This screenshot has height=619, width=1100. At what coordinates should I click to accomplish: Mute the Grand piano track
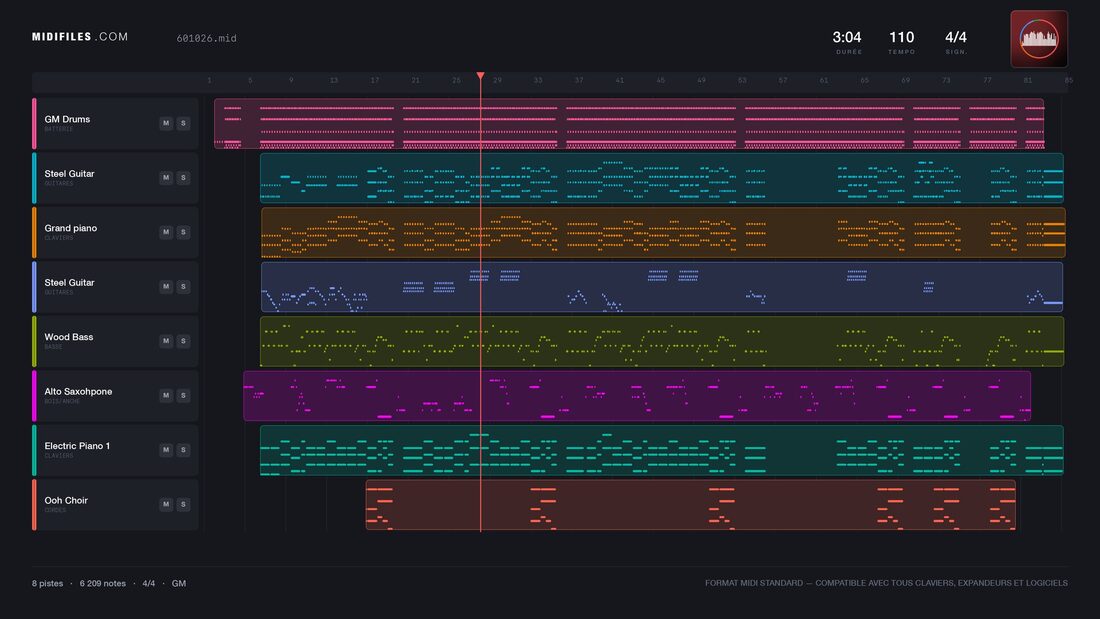coord(166,232)
